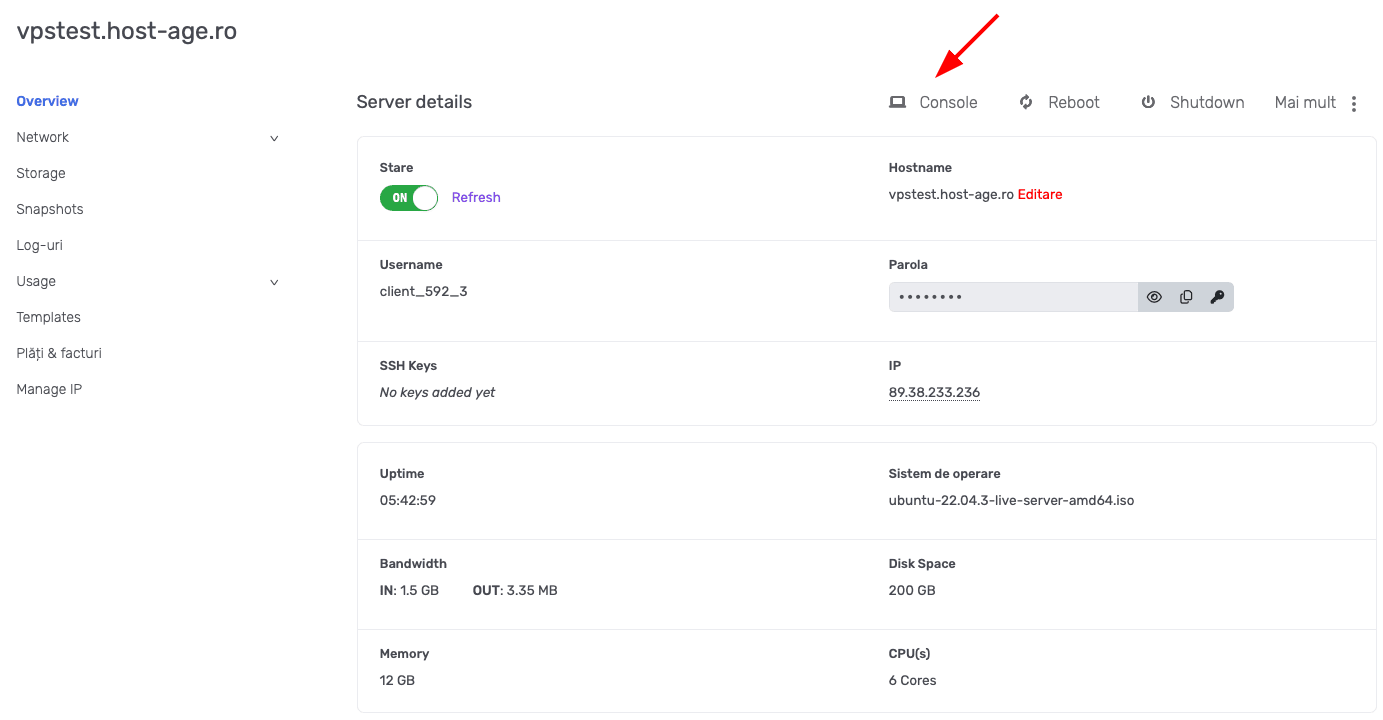Open Manage IP in sidebar
Viewport: 1383px width, 720px height.
(x=49, y=389)
